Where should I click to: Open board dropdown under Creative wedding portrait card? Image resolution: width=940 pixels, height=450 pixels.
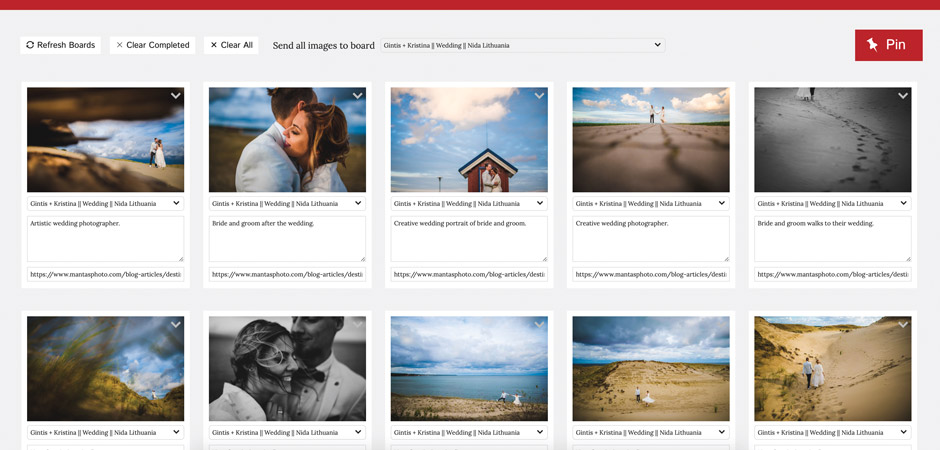point(469,204)
